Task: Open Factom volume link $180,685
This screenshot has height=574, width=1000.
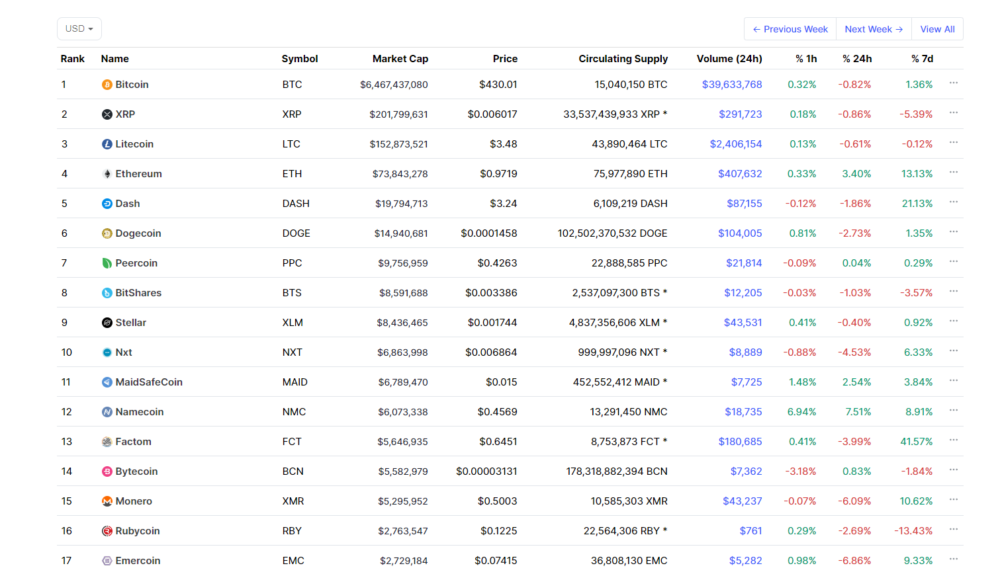Action: pyautogui.click(x=740, y=442)
